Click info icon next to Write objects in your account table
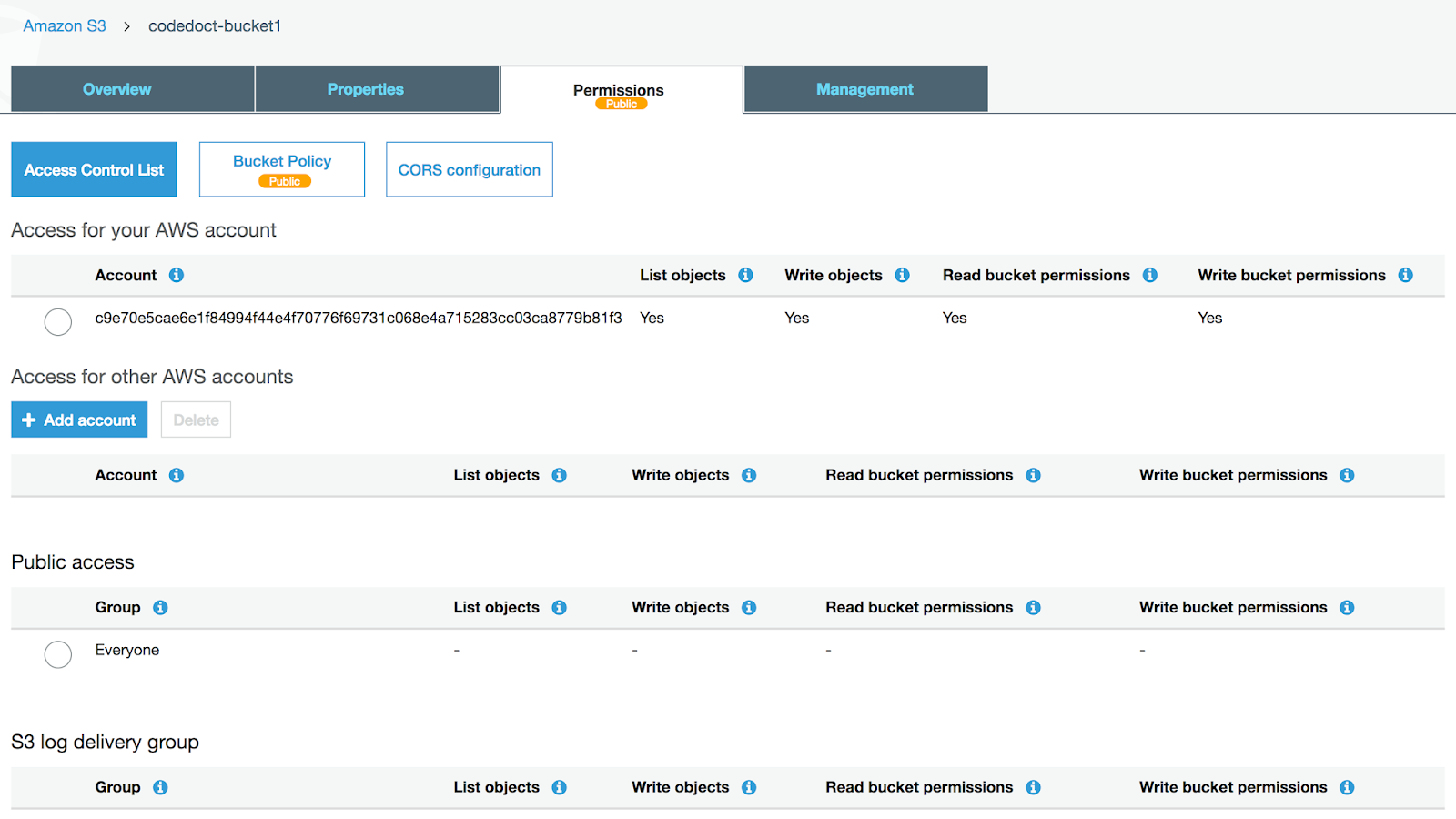The image size is (1456, 819). point(902,275)
